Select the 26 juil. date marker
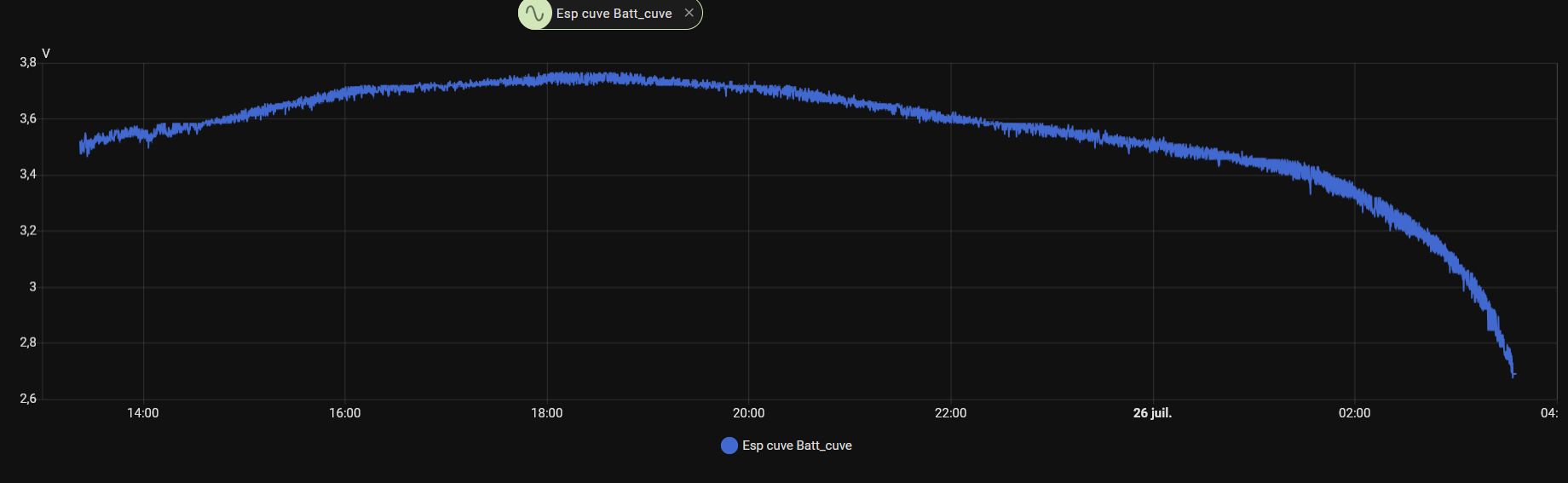 1152,413
